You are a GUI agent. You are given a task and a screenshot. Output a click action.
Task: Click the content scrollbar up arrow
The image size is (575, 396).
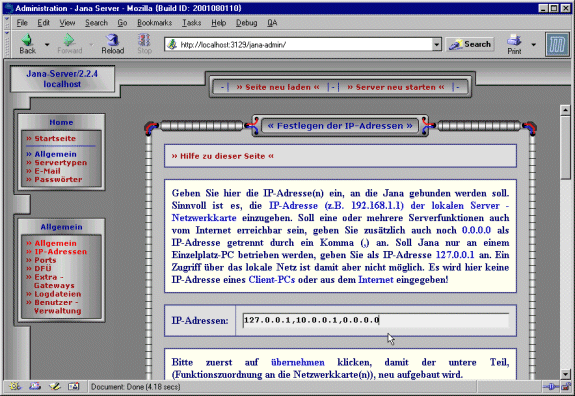coord(565,109)
